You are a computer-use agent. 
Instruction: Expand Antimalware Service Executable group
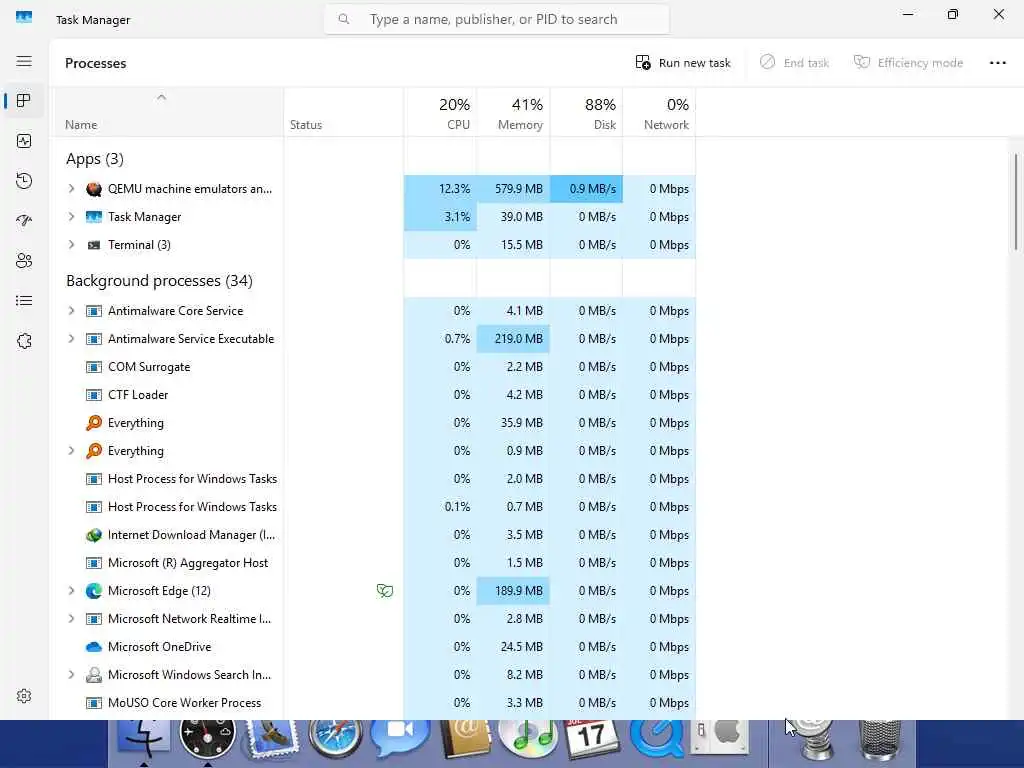click(71, 339)
